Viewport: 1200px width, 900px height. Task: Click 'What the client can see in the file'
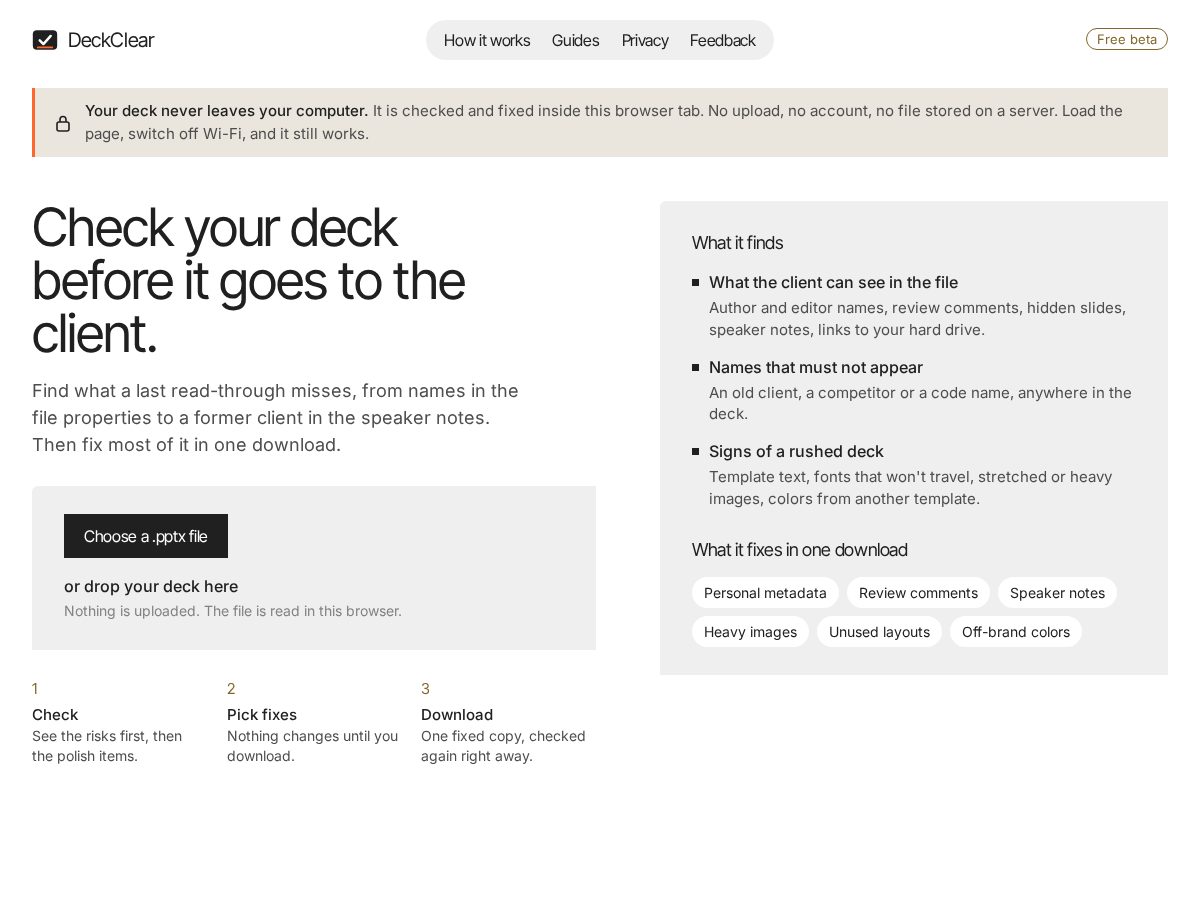[833, 283]
